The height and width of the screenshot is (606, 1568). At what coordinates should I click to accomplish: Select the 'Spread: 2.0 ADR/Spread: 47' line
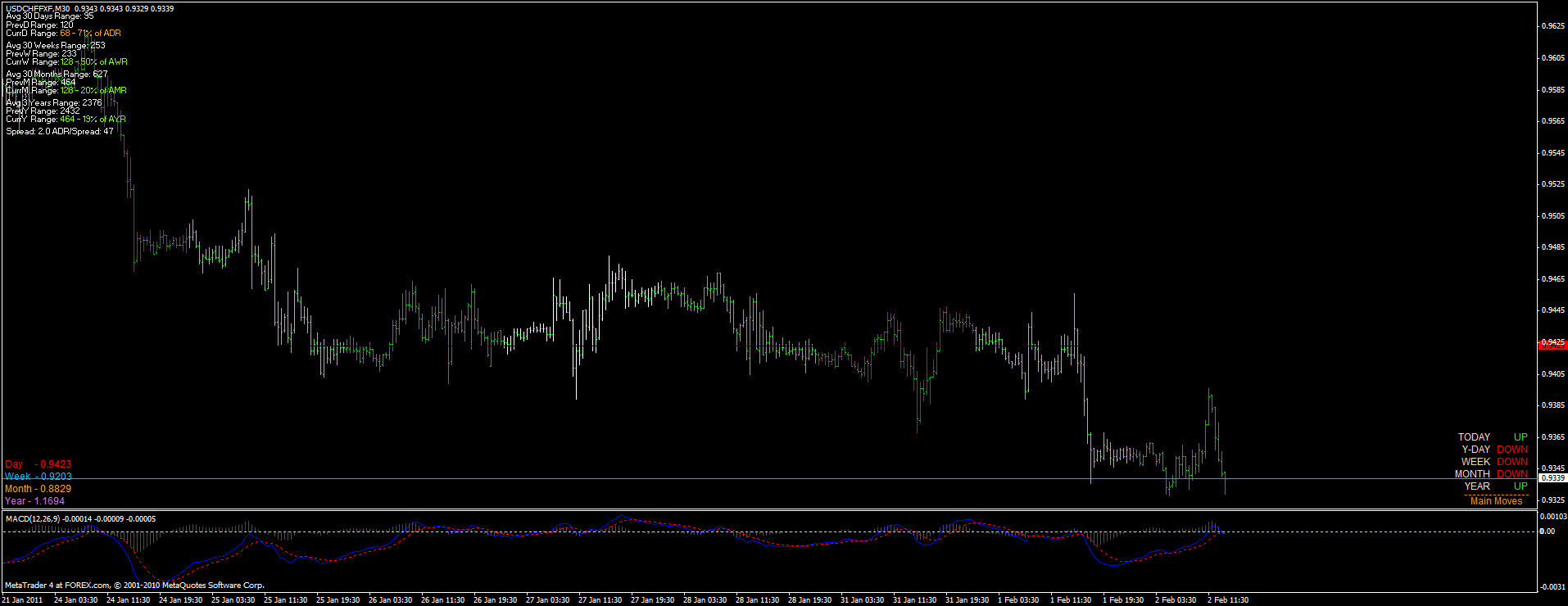[x=60, y=132]
